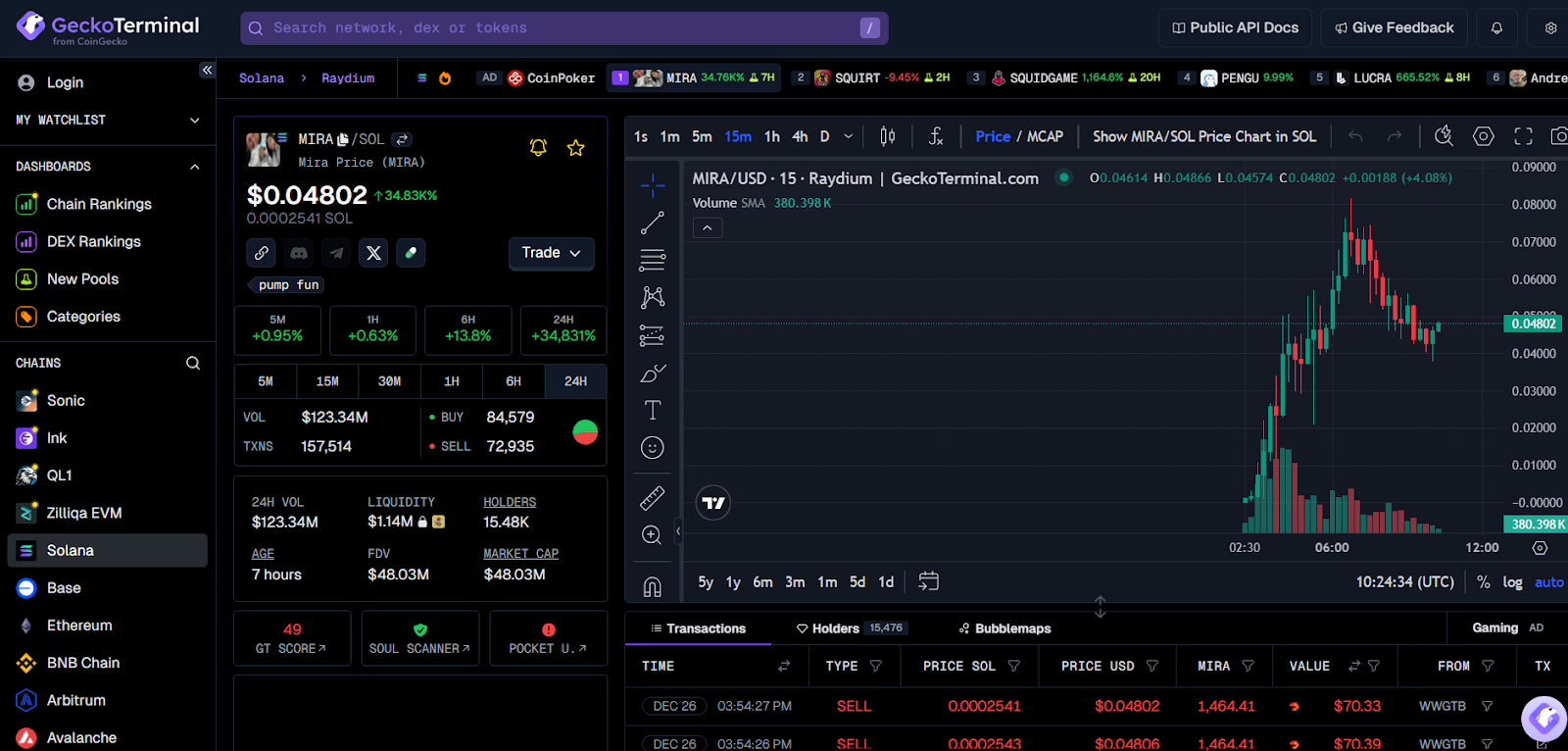
Task: Open GT Score details
Action: pyautogui.click(x=292, y=638)
